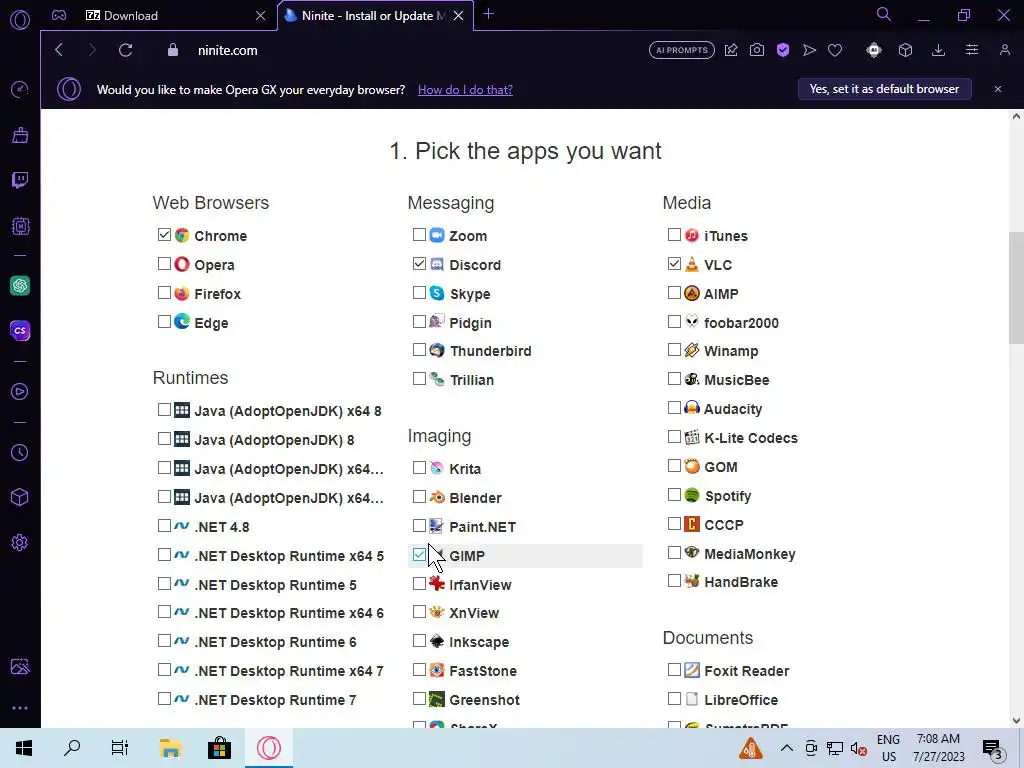Click the Greenshot label

[485, 699]
